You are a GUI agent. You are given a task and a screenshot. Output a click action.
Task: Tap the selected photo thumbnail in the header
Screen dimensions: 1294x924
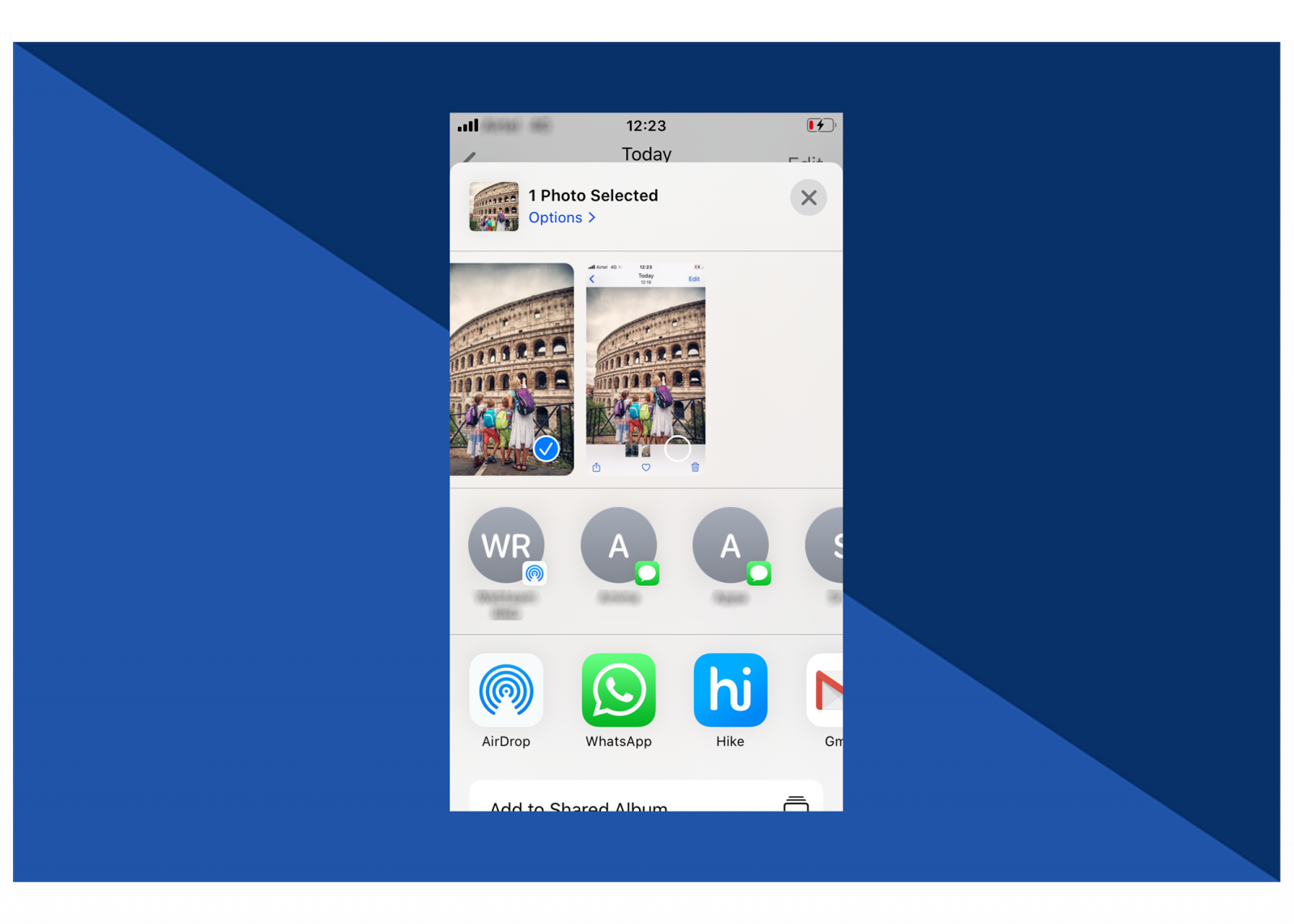pyautogui.click(x=495, y=205)
